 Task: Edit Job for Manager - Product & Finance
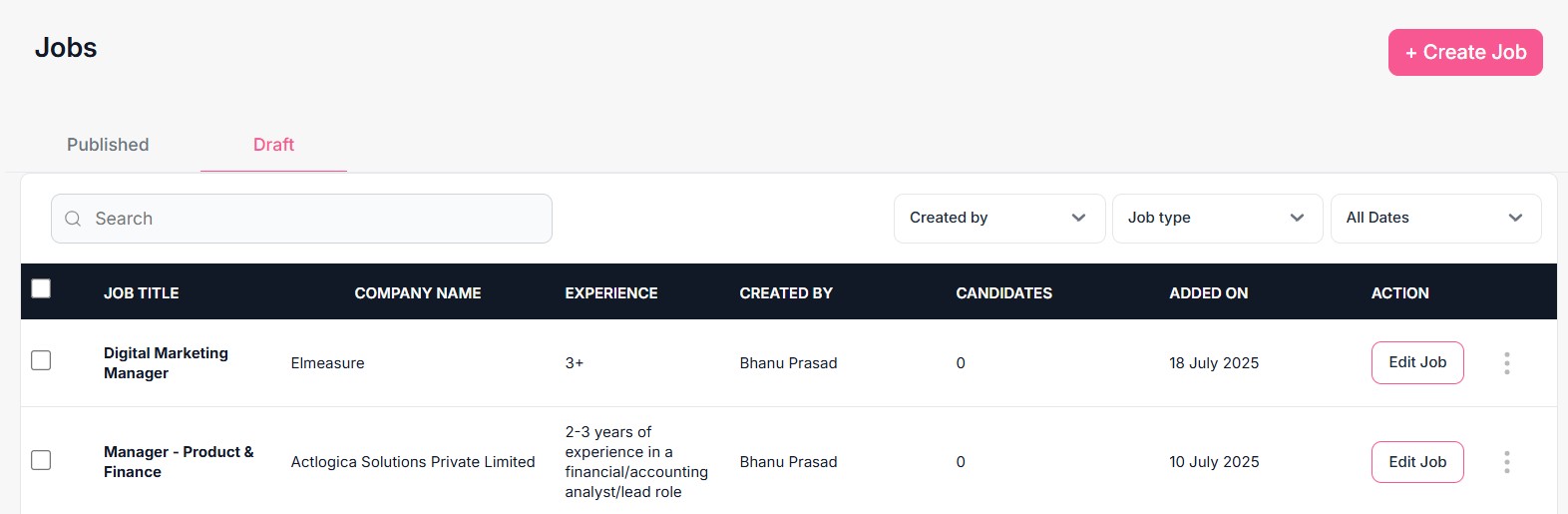[x=1416, y=462]
